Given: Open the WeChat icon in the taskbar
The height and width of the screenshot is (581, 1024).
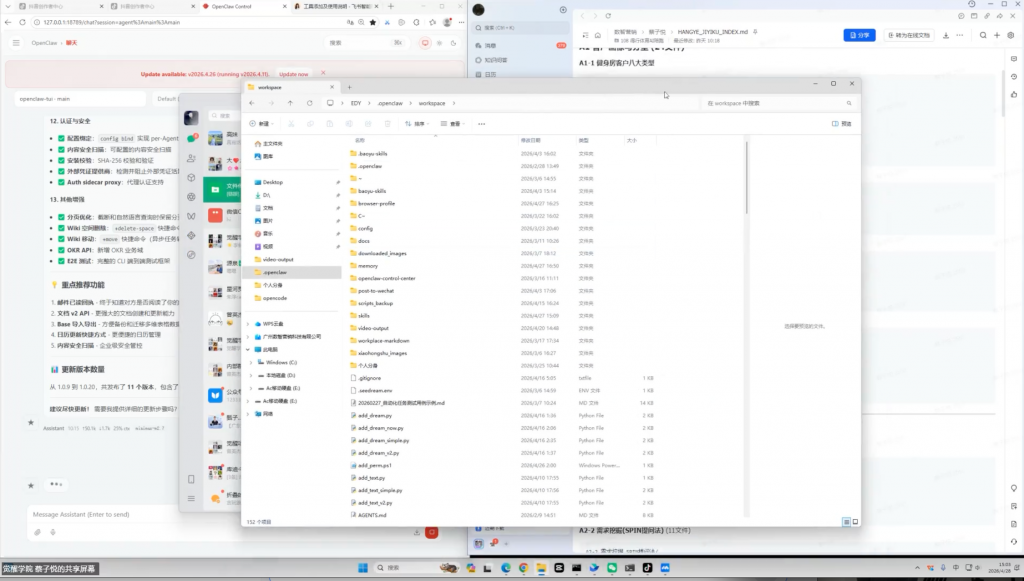Looking at the screenshot, I should 612,568.
